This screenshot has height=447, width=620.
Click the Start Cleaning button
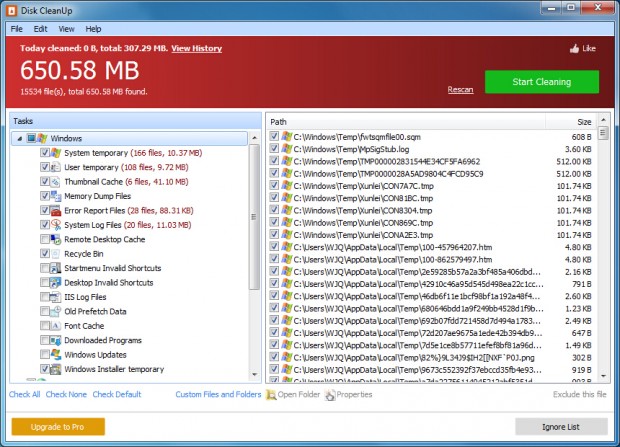pyautogui.click(x=542, y=82)
